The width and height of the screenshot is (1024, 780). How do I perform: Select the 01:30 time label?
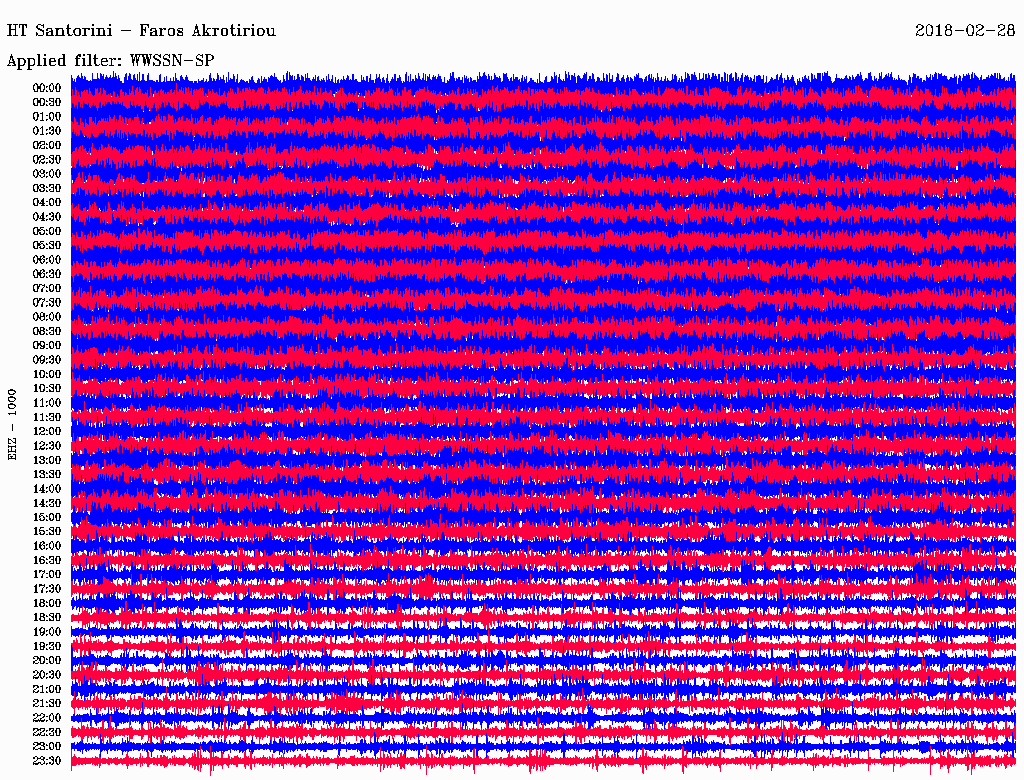pyautogui.click(x=47, y=131)
